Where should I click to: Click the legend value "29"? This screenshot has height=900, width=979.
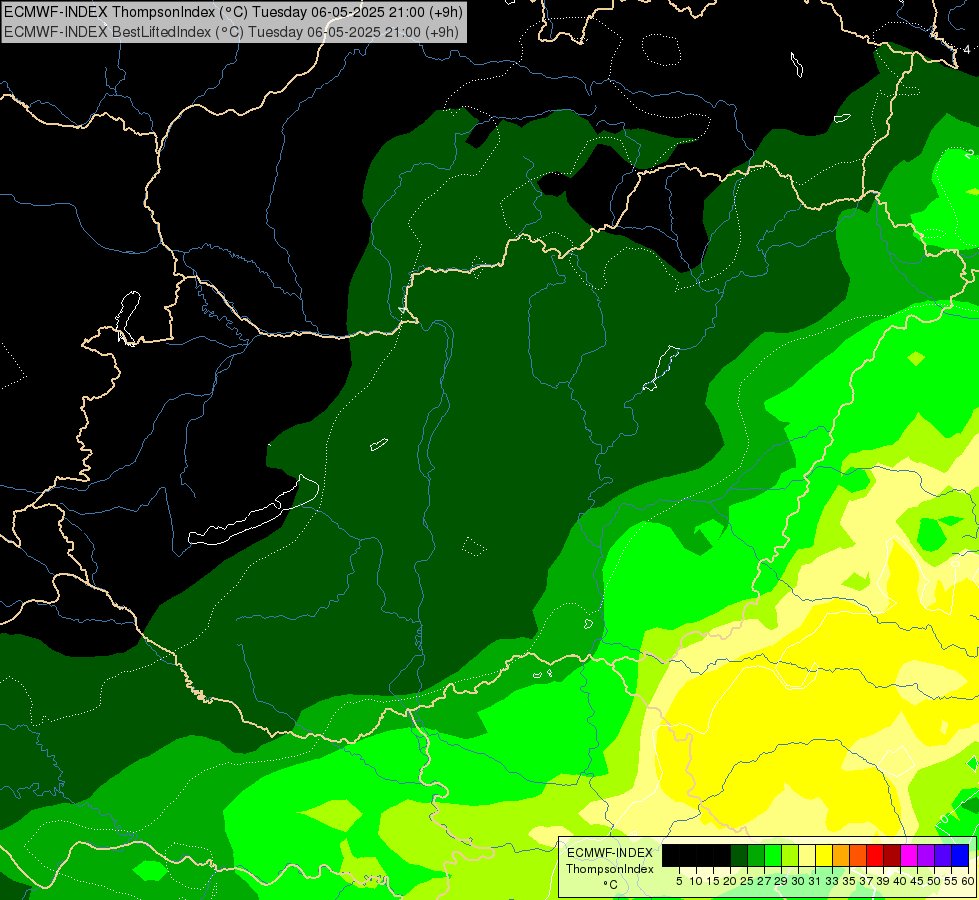click(781, 881)
